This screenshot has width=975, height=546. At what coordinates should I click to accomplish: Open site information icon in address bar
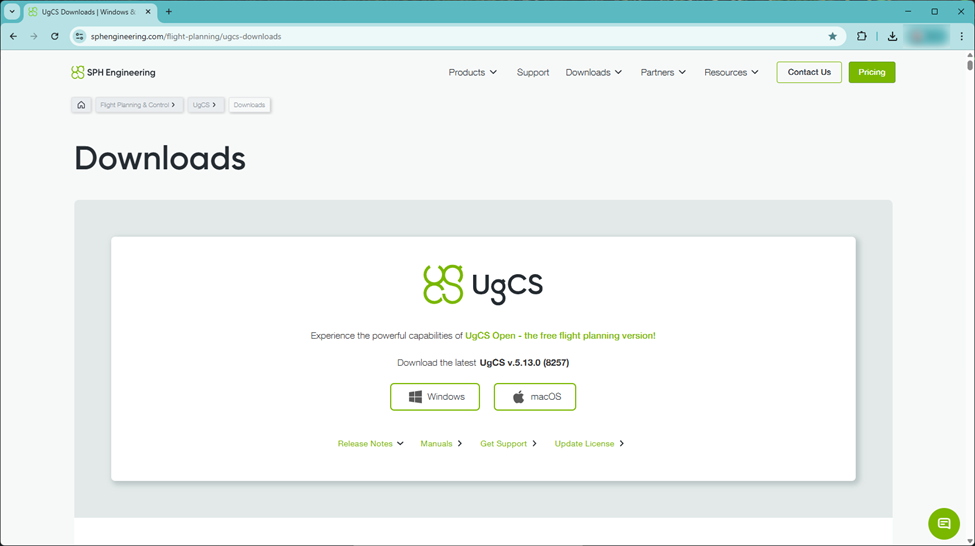(x=79, y=36)
